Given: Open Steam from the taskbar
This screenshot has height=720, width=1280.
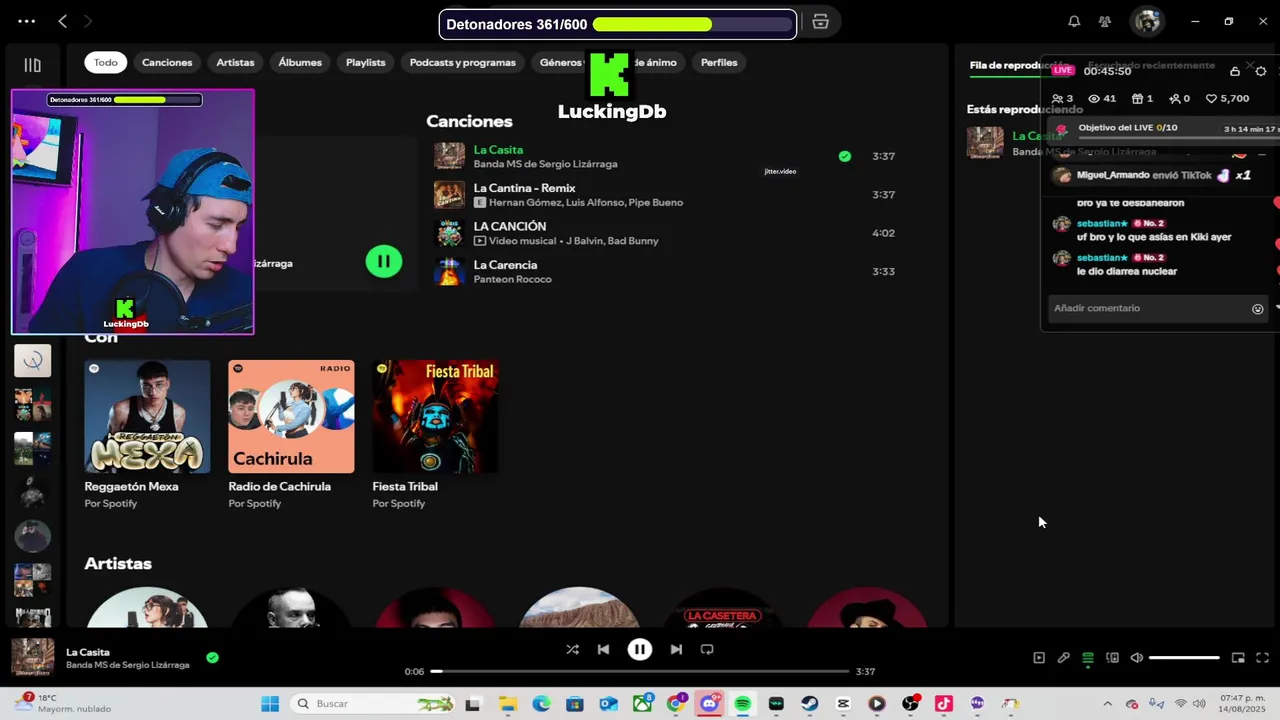Looking at the screenshot, I should [x=810, y=704].
